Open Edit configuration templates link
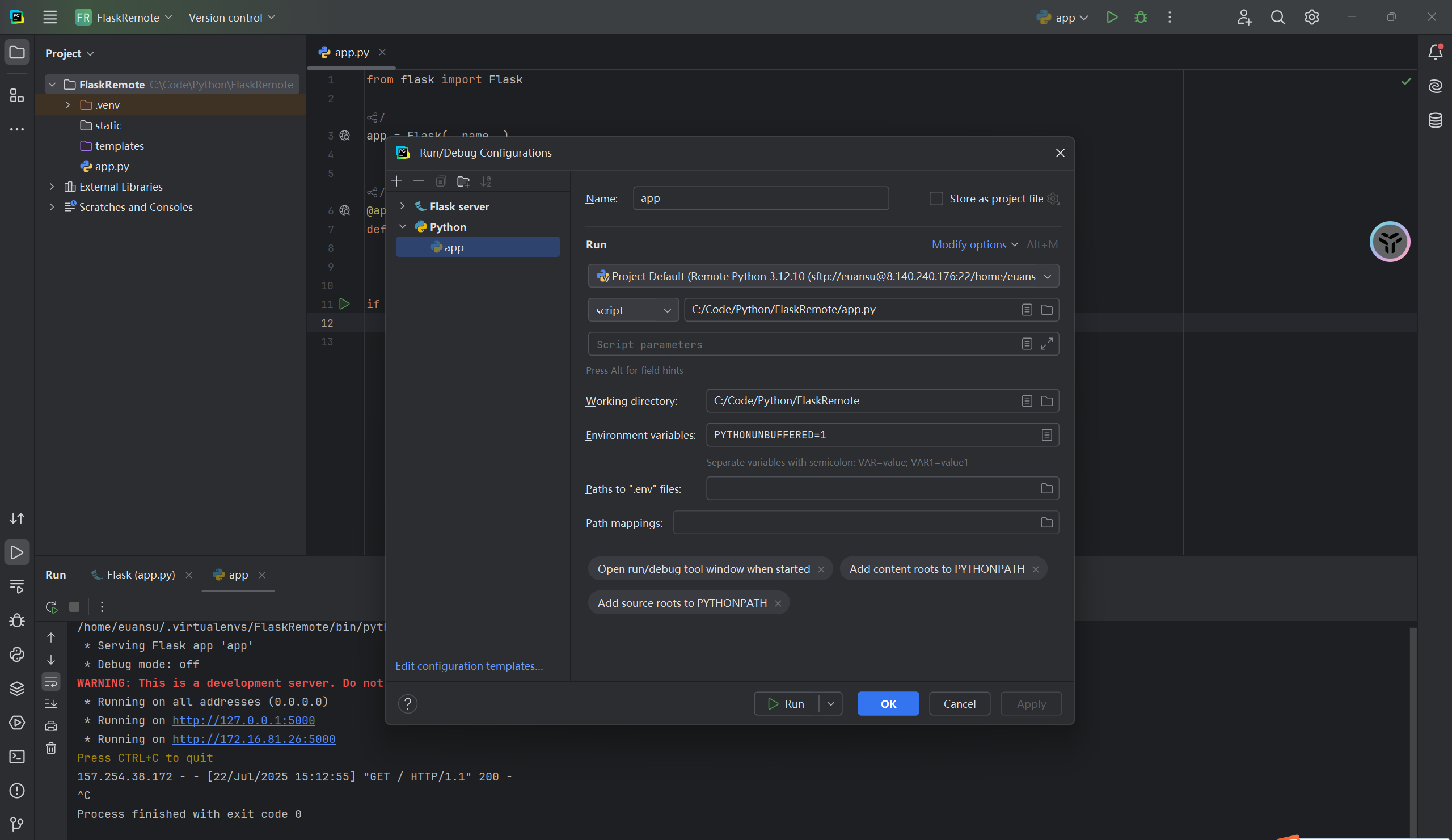Image resolution: width=1452 pixels, height=840 pixels. (469, 666)
